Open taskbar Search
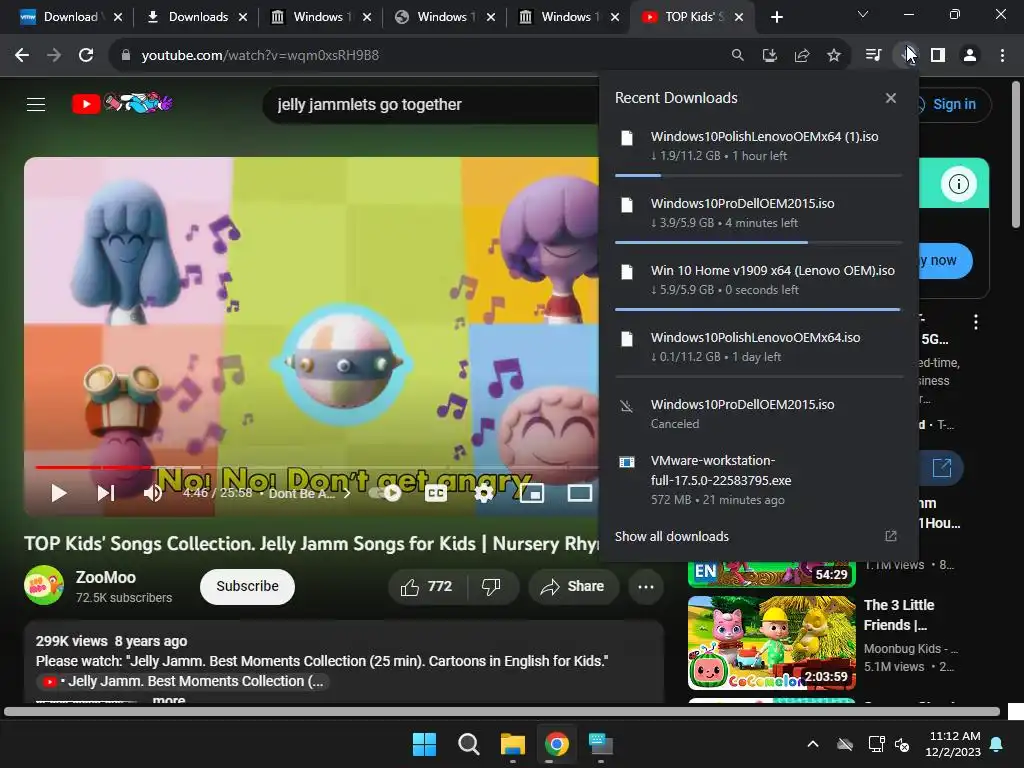The width and height of the screenshot is (1024, 768). pyautogui.click(x=468, y=744)
